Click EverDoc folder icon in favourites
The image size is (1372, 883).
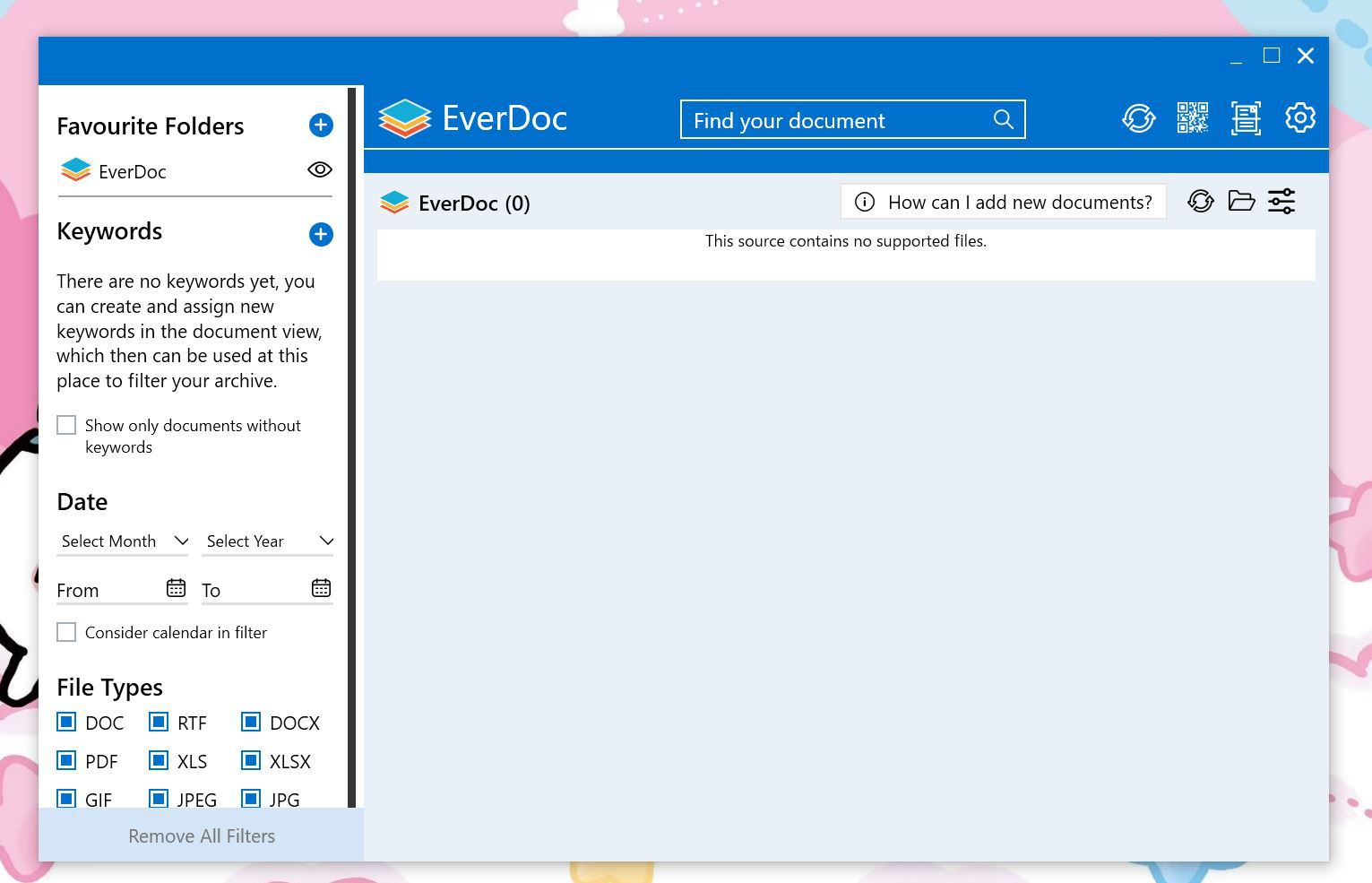click(x=76, y=170)
